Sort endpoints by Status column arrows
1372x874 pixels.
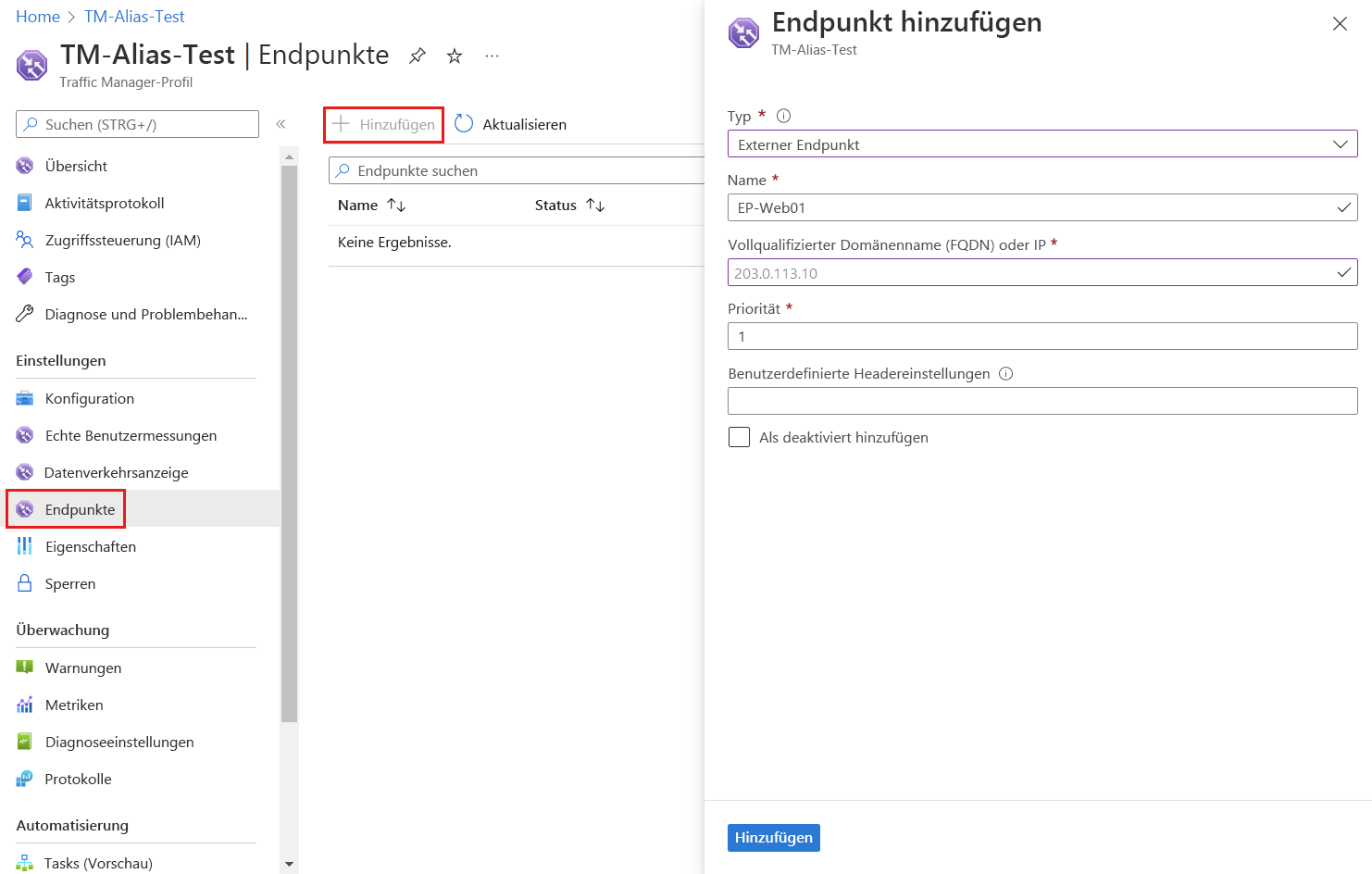click(595, 206)
